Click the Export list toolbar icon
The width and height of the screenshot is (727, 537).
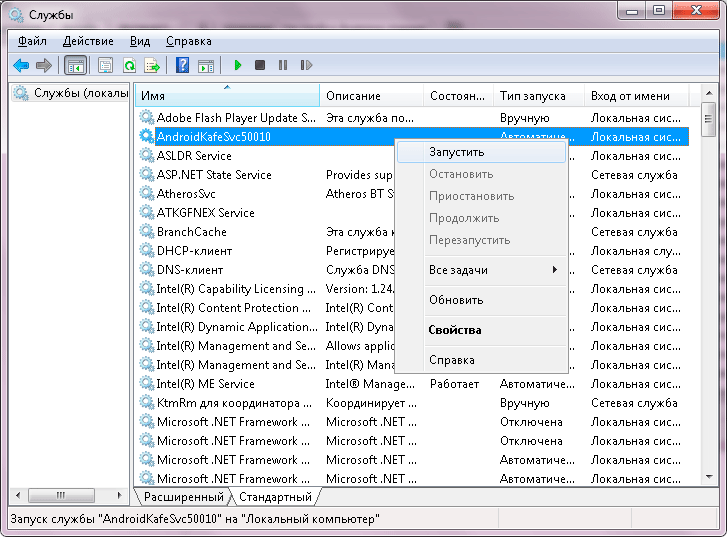click(152, 65)
